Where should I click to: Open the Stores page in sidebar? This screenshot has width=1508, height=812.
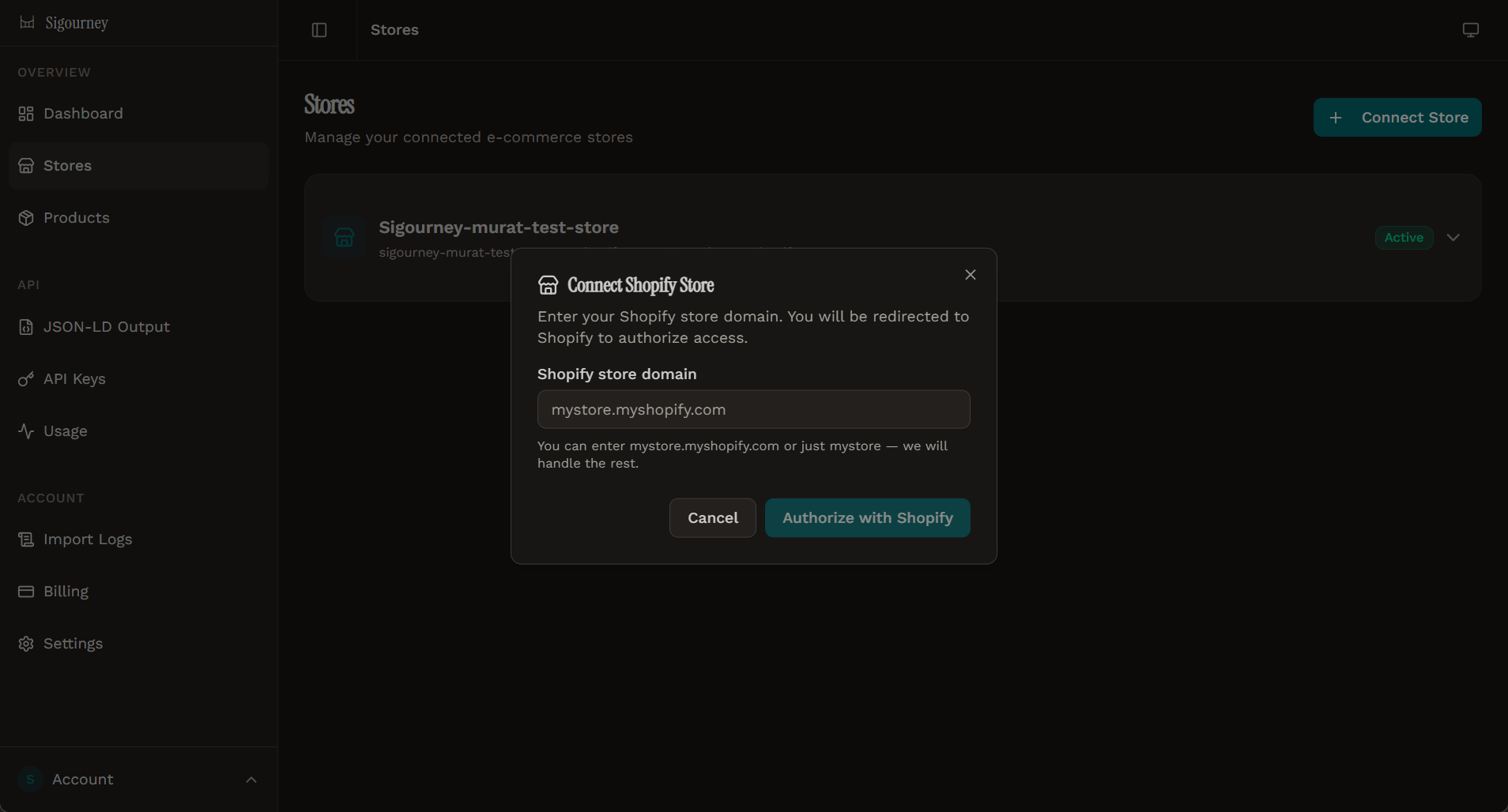(139, 166)
